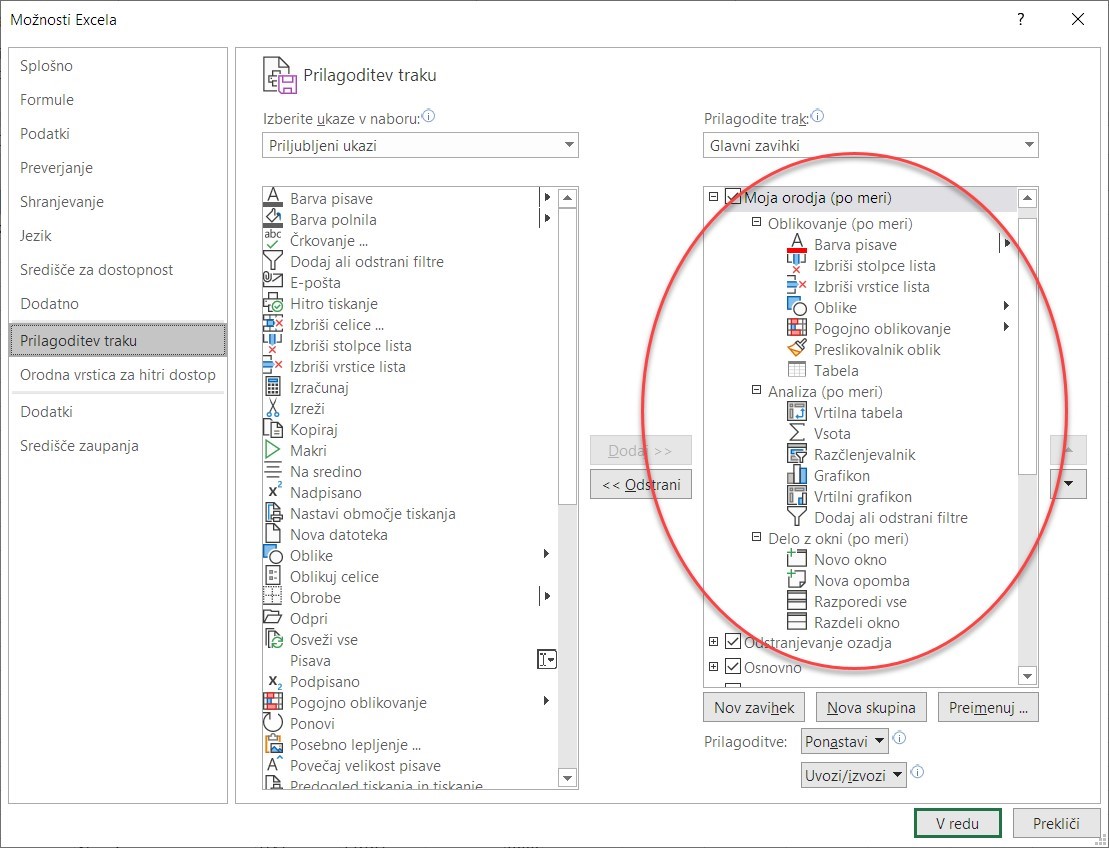Open the Ponastavi dropdown
This screenshot has height=848, width=1109.
[845, 741]
